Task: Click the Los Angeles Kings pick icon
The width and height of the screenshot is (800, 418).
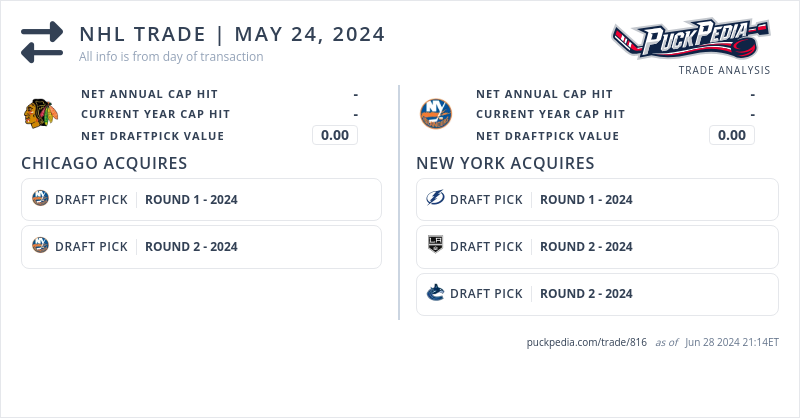Action: pyautogui.click(x=435, y=246)
